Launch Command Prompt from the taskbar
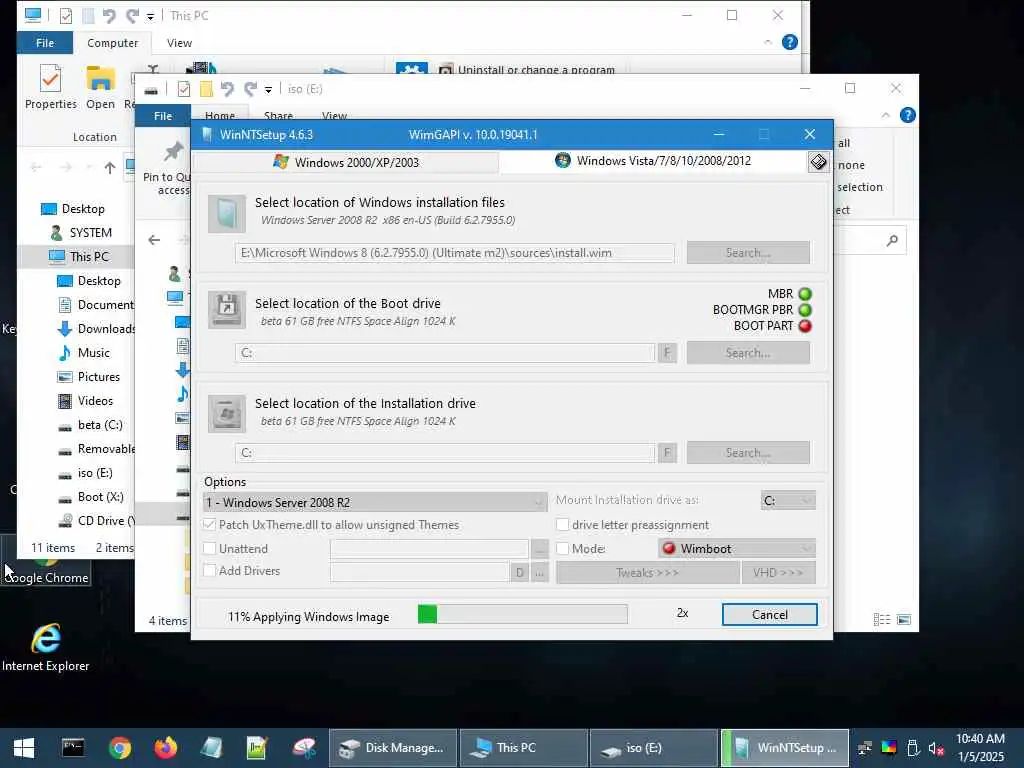Screen dimensions: 1024x768 click(x=72, y=748)
